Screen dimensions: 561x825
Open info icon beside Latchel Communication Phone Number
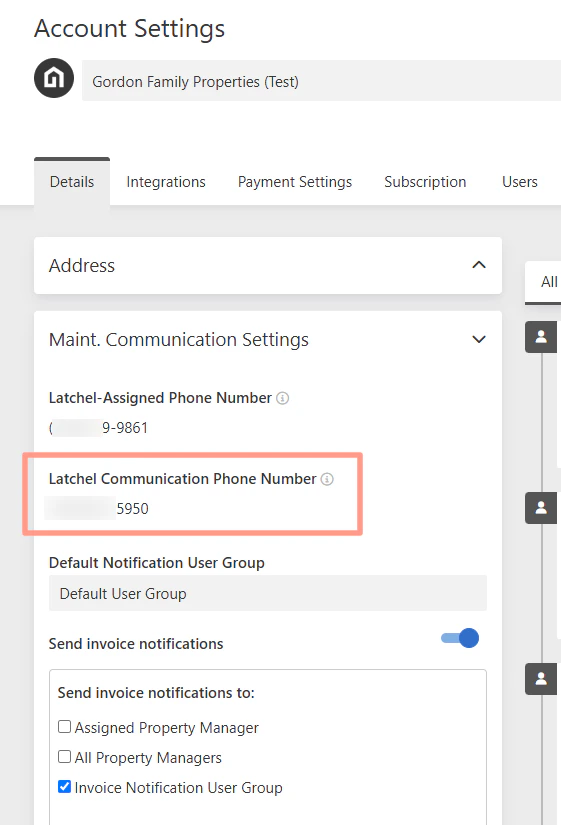(327, 479)
